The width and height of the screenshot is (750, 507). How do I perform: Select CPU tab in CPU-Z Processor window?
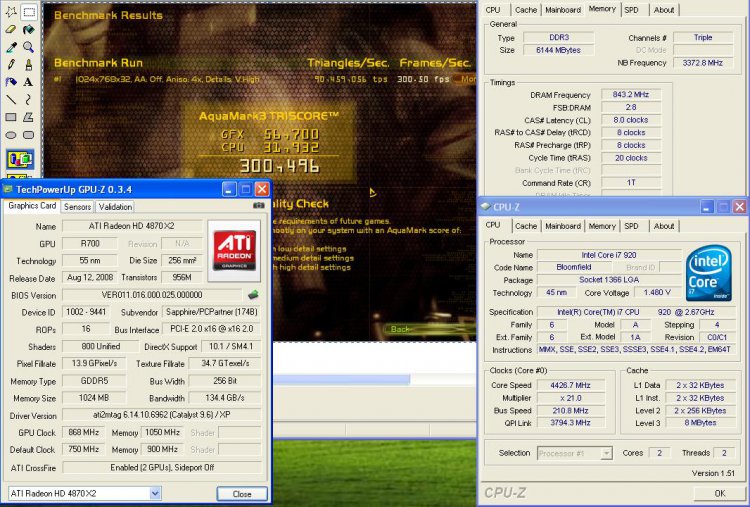click(x=493, y=225)
